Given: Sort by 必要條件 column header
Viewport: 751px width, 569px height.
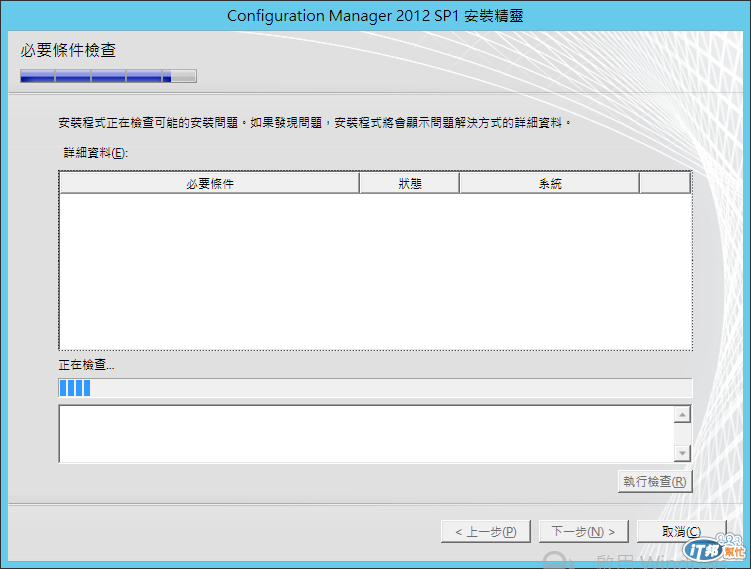Looking at the screenshot, I should pyautogui.click(x=210, y=183).
